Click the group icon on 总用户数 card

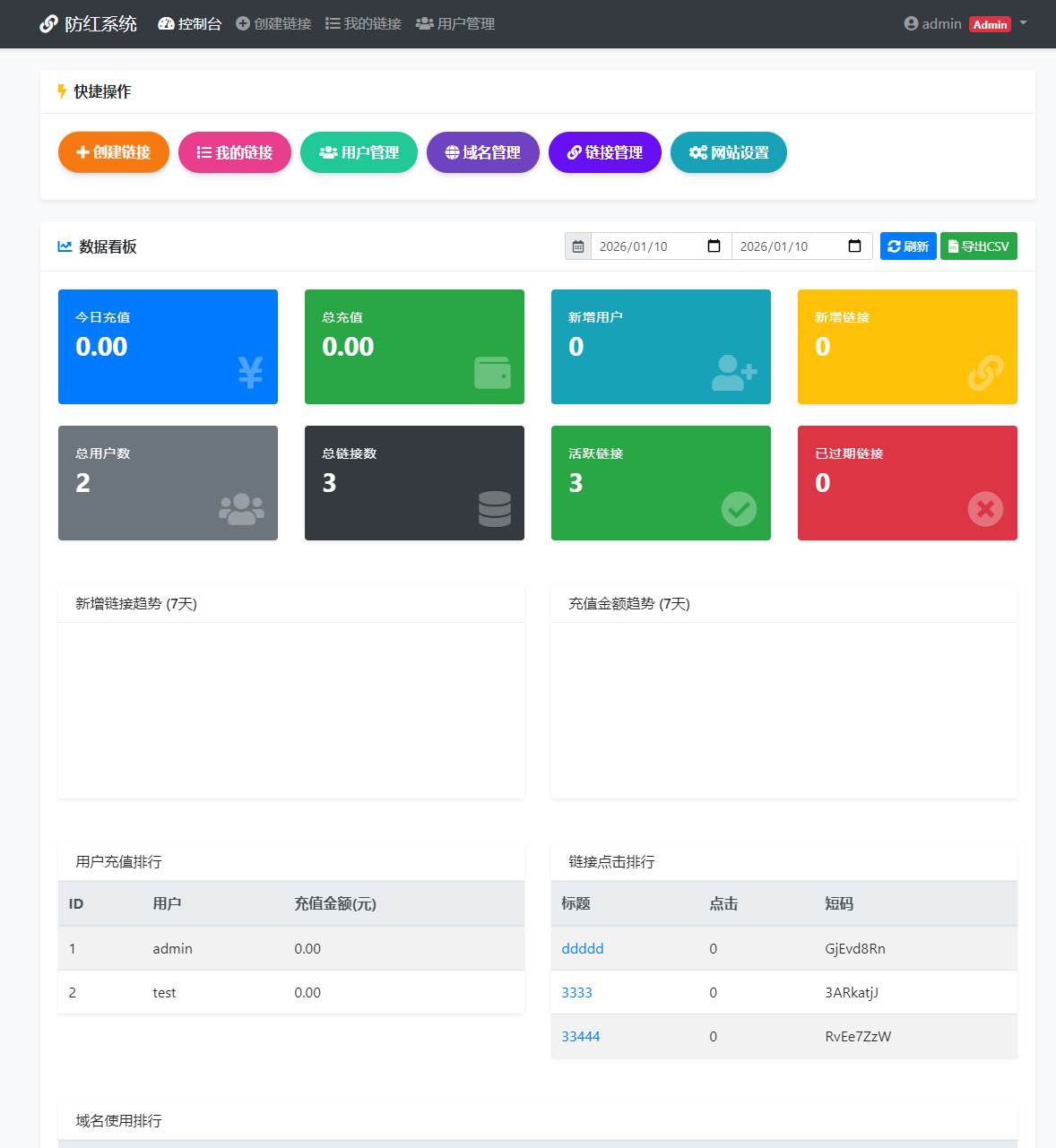[x=241, y=509]
